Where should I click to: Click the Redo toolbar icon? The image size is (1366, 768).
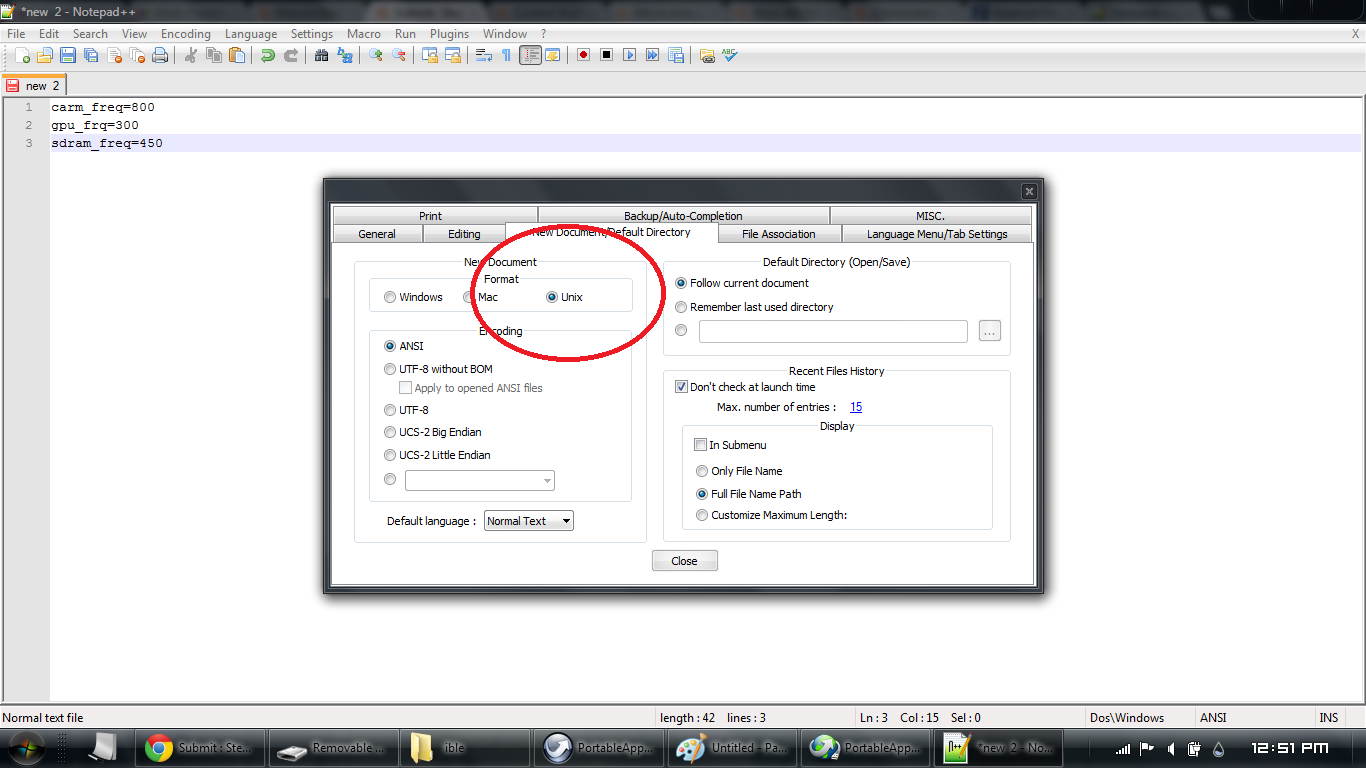(x=290, y=56)
